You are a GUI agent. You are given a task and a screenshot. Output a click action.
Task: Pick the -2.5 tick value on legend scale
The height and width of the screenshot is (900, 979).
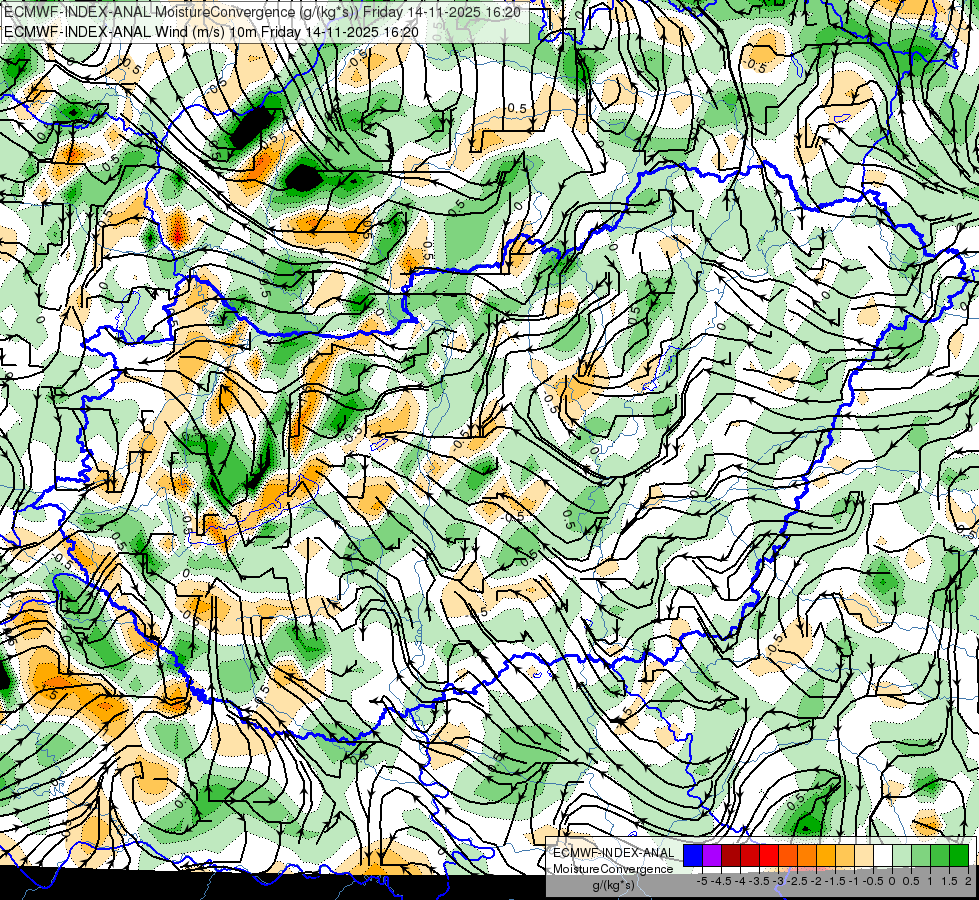click(797, 881)
